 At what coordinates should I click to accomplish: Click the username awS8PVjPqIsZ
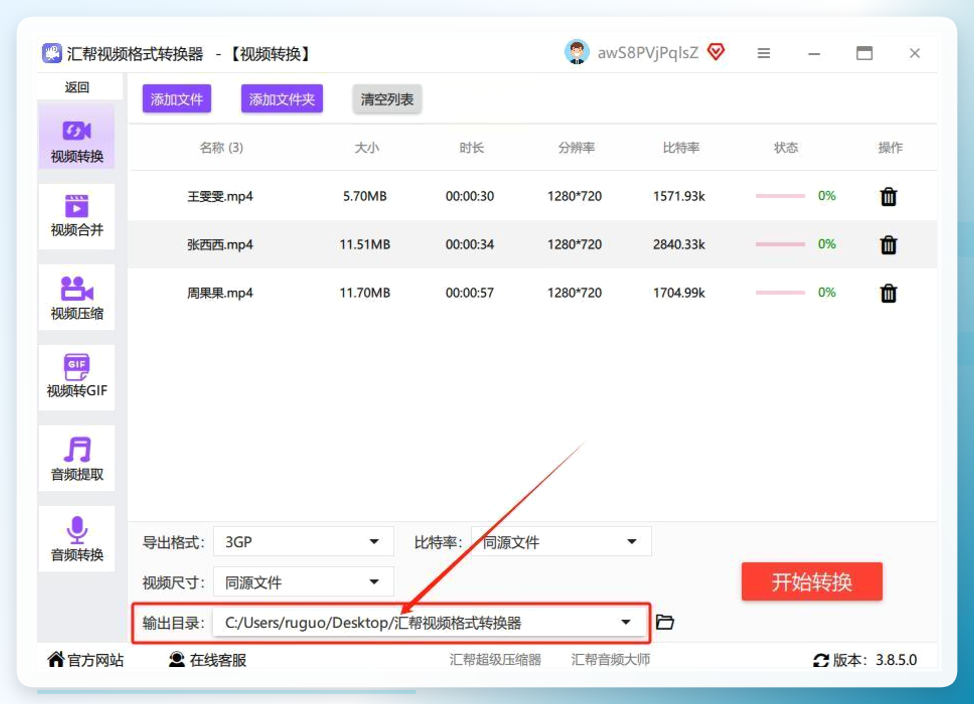tap(648, 53)
